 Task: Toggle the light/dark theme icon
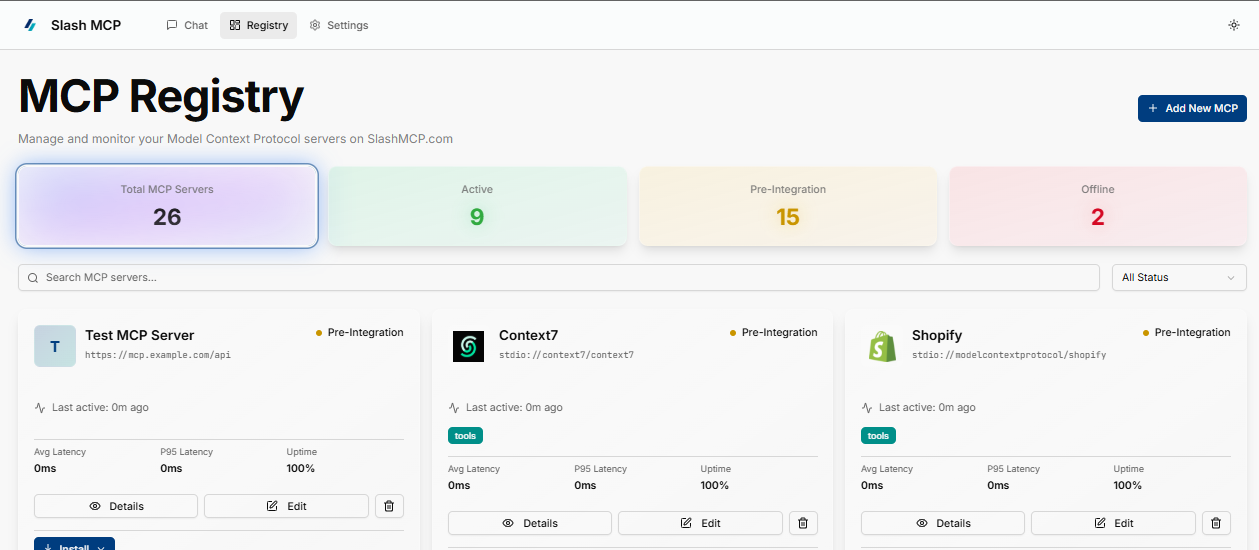[x=1233, y=25]
